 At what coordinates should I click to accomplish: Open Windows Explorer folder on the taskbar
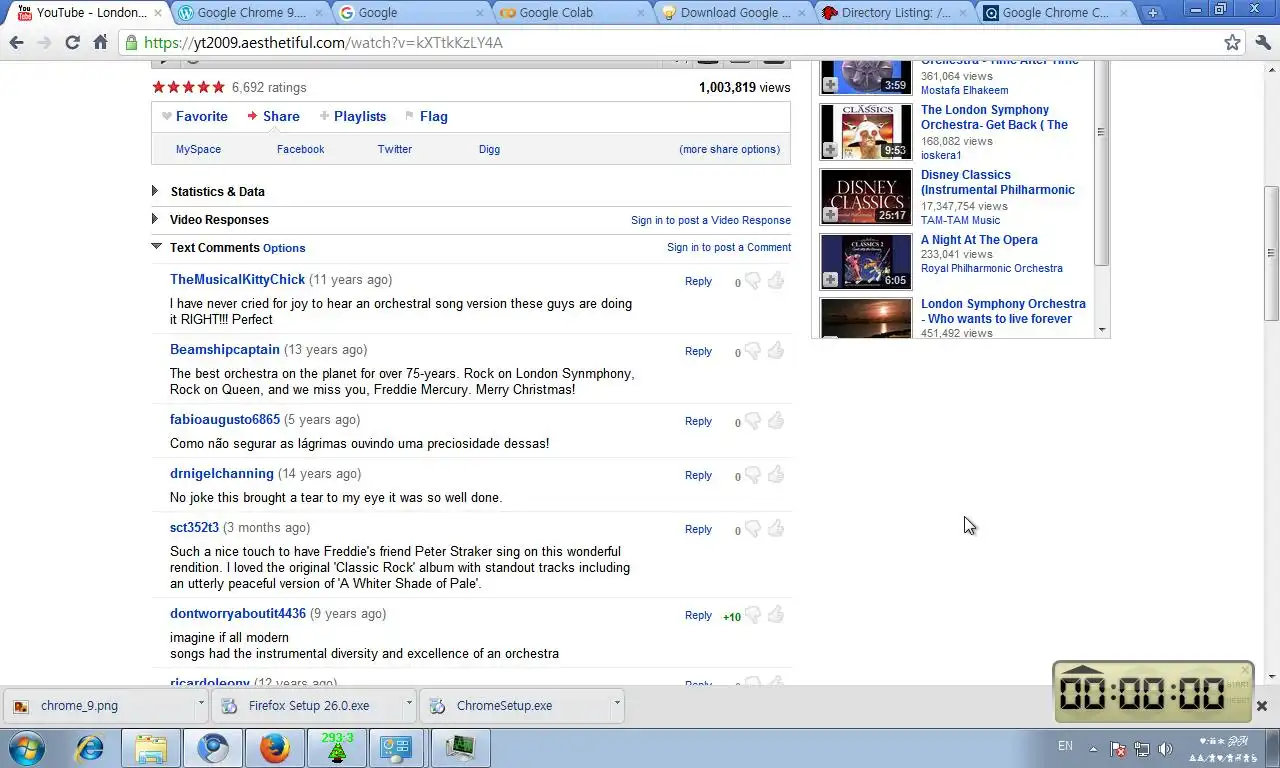151,748
